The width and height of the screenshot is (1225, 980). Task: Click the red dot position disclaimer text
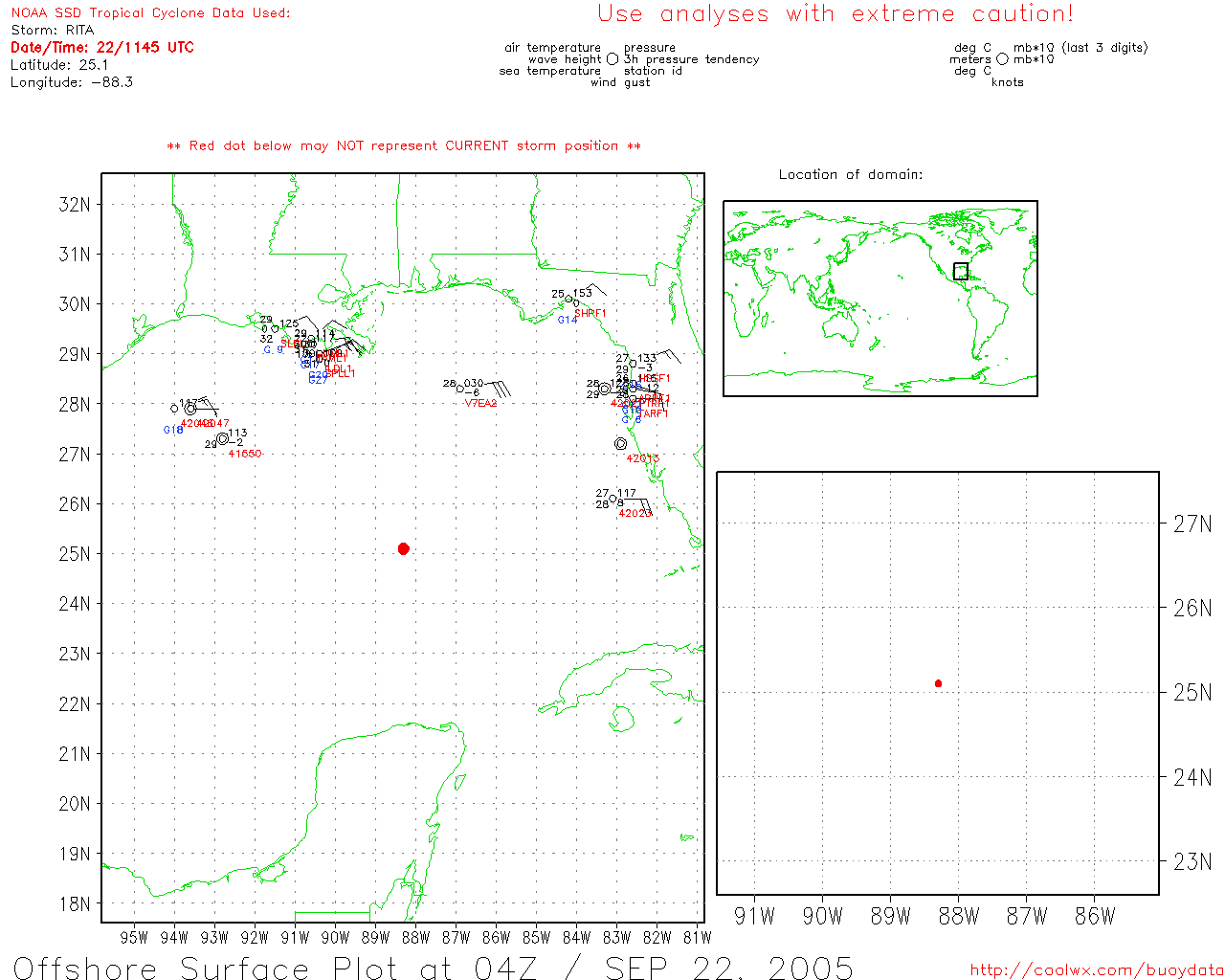[404, 145]
